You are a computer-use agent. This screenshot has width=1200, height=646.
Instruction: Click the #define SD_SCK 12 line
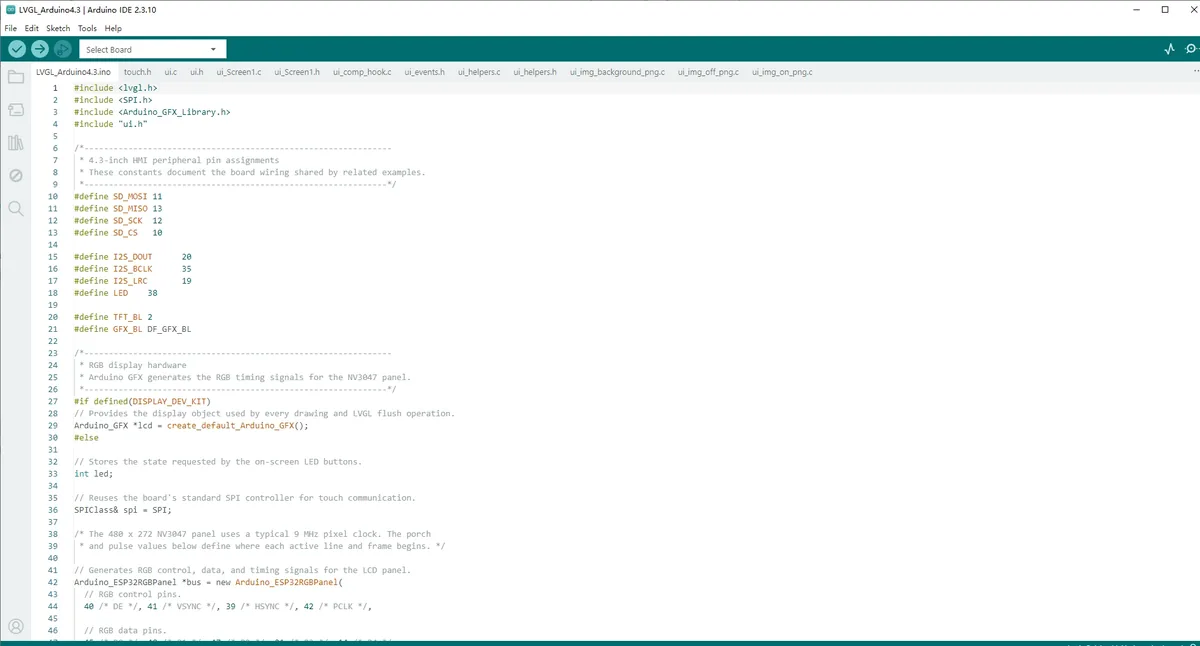coord(118,221)
